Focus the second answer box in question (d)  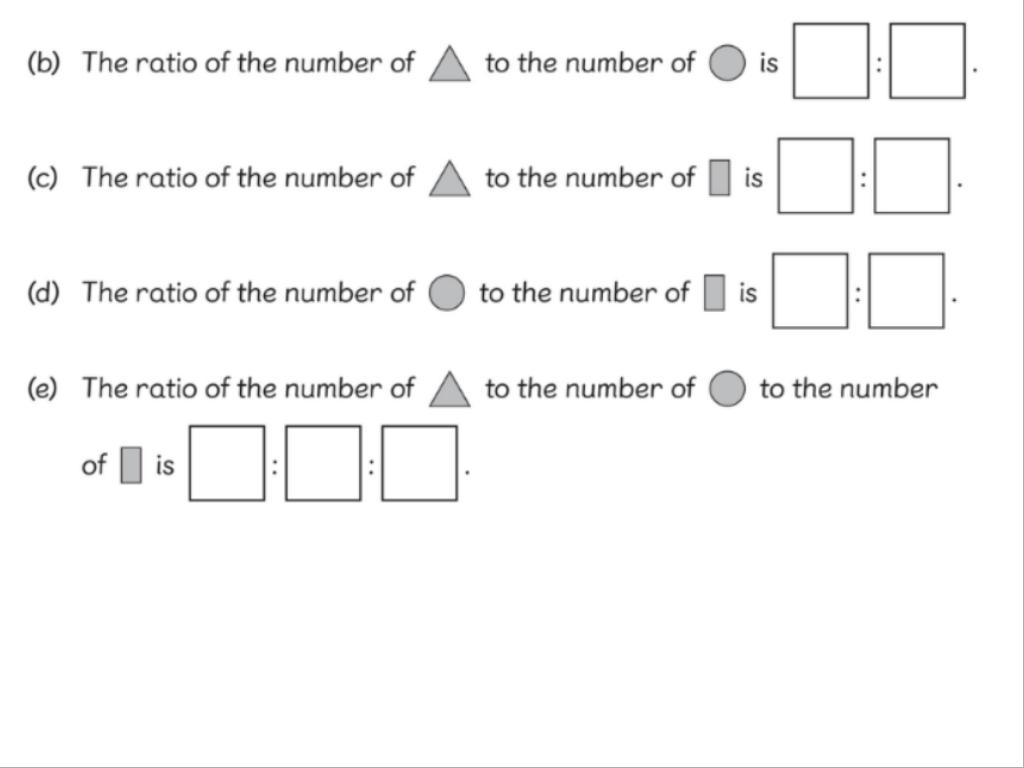pos(906,291)
